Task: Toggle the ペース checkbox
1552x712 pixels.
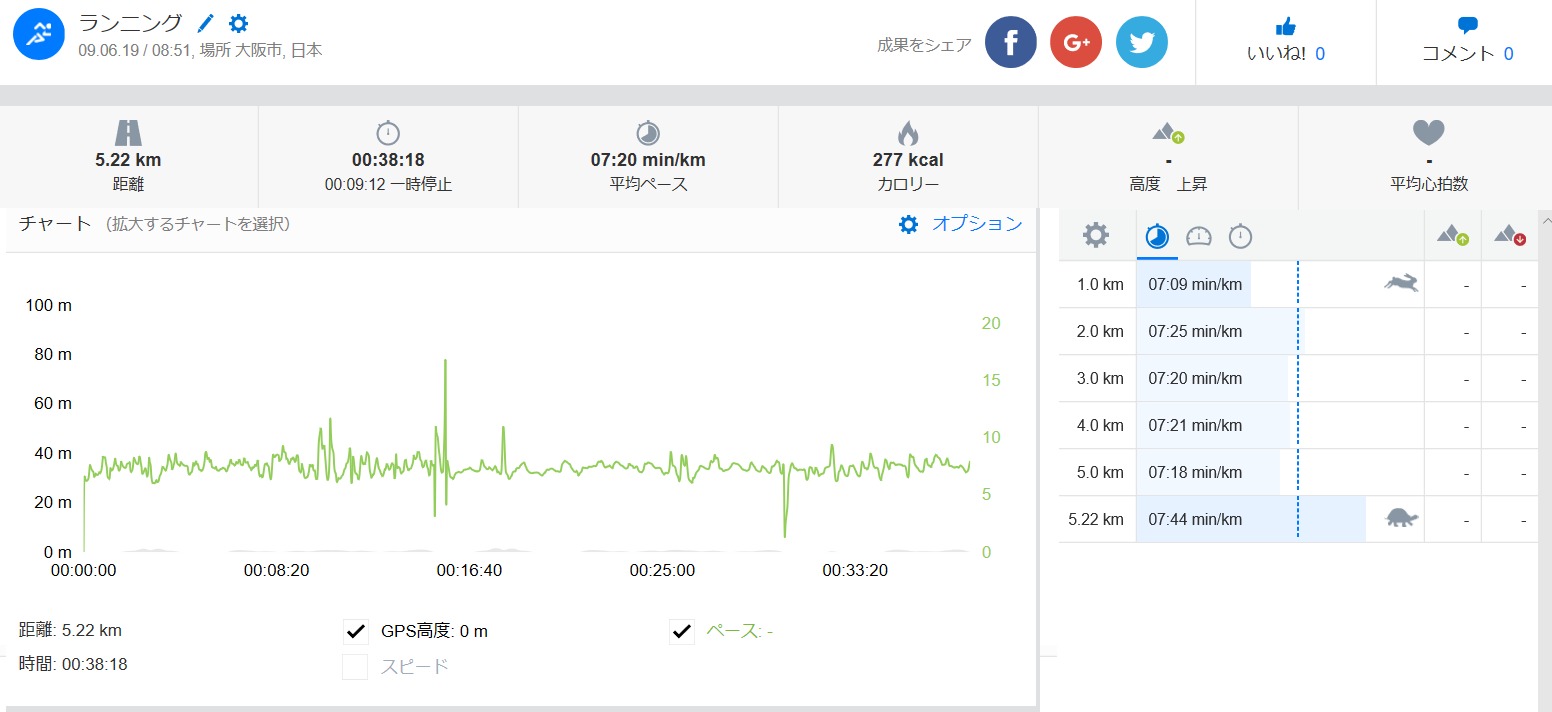Action: pos(682,631)
